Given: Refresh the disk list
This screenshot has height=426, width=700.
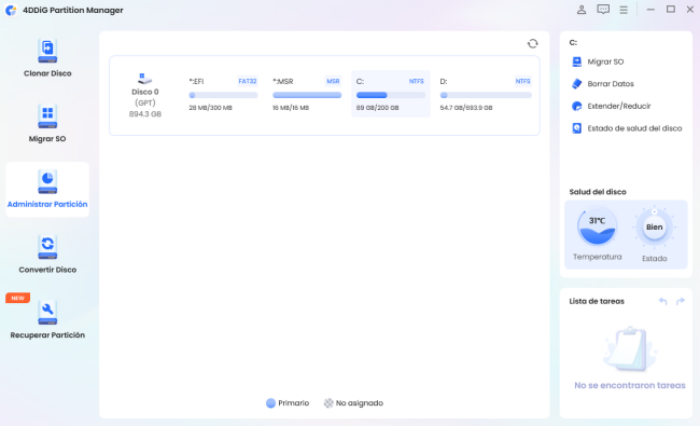Looking at the screenshot, I should click(533, 43).
